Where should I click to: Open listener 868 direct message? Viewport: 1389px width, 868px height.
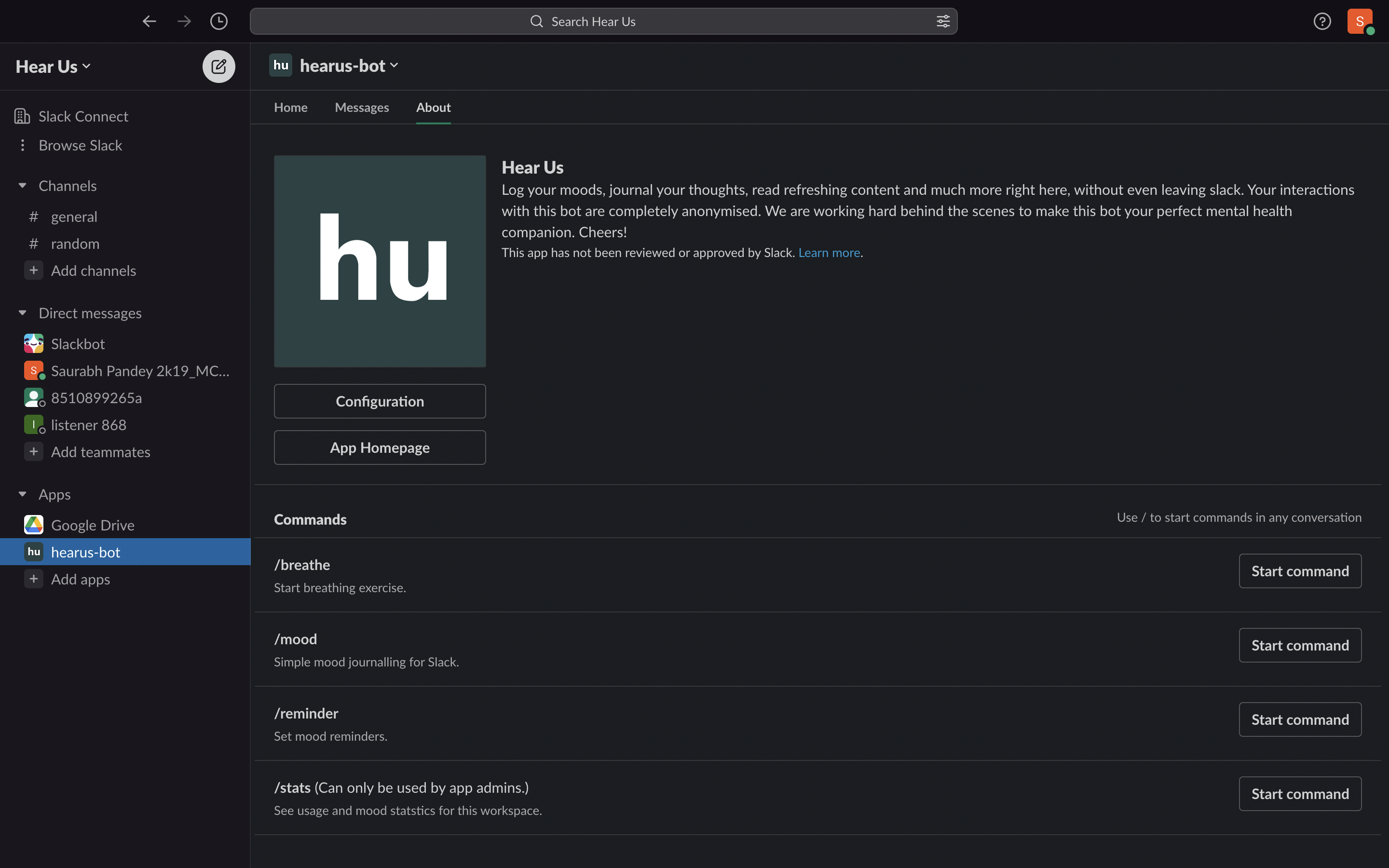[125, 425]
